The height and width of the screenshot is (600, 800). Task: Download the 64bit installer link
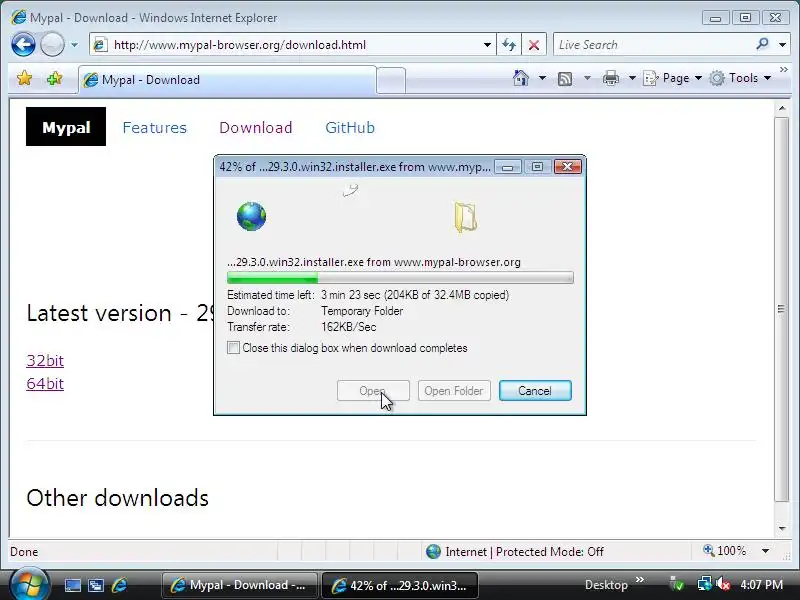(45, 384)
